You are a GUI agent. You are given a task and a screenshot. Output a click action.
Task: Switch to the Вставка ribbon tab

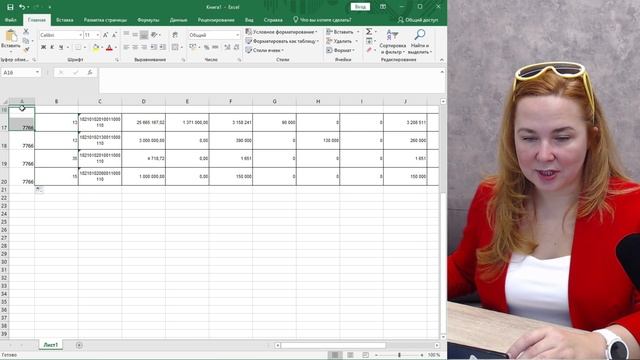(x=64, y=20)
